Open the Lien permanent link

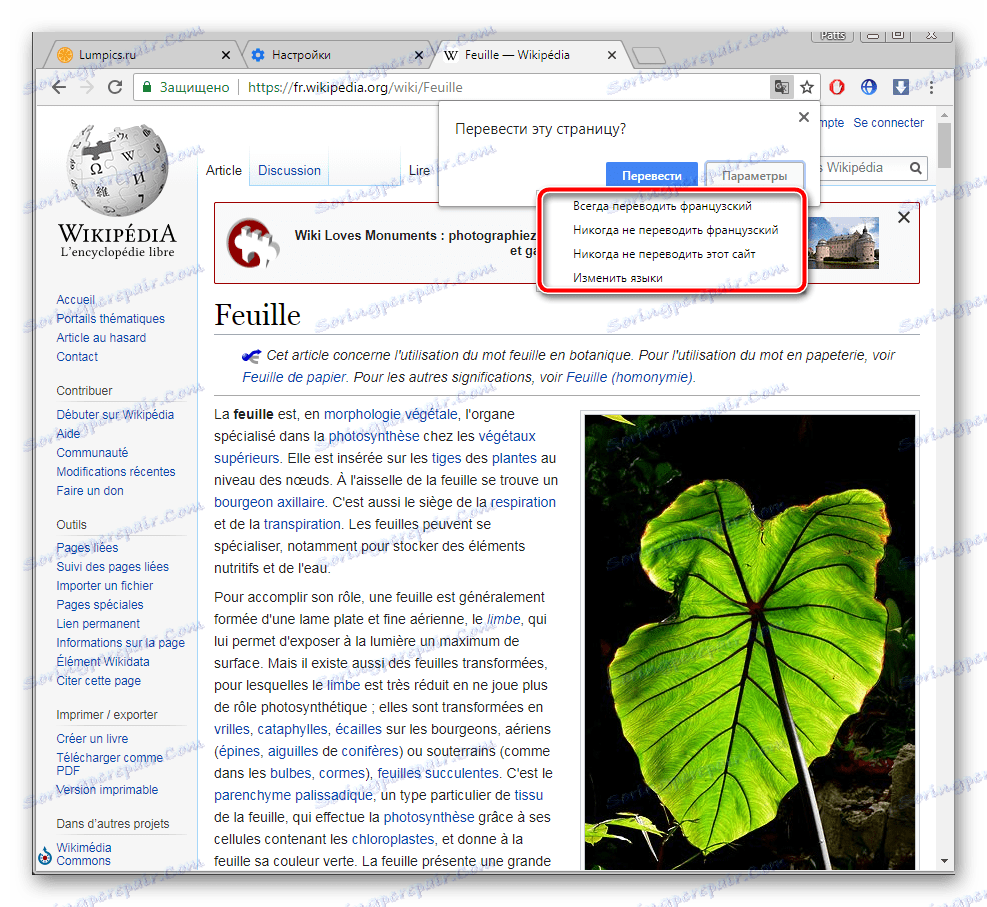click(98, 623)
